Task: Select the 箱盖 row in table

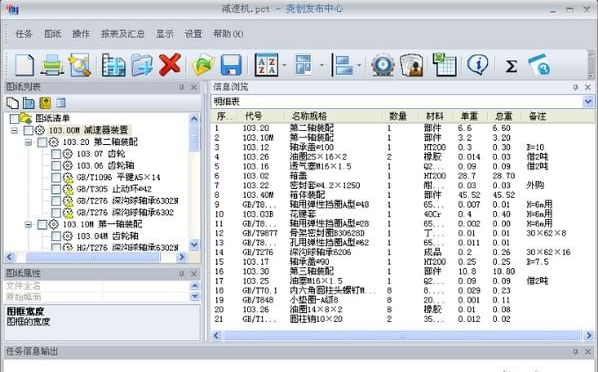Action: click(x=402, y=176)
